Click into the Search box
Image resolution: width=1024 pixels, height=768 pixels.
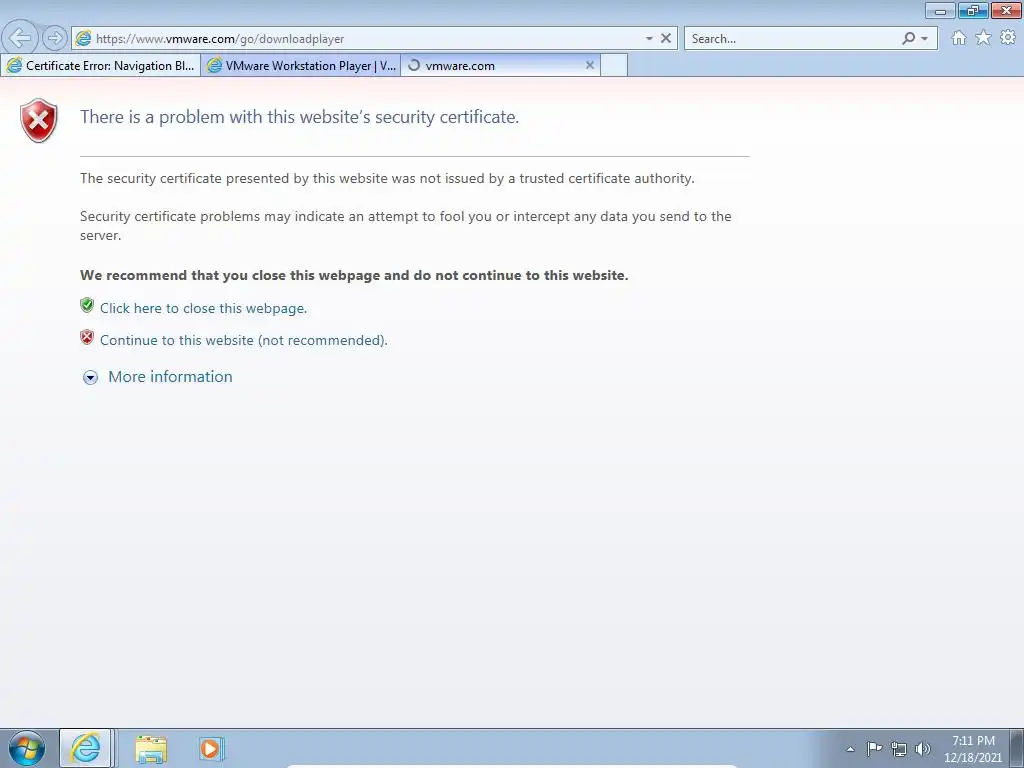792,39
